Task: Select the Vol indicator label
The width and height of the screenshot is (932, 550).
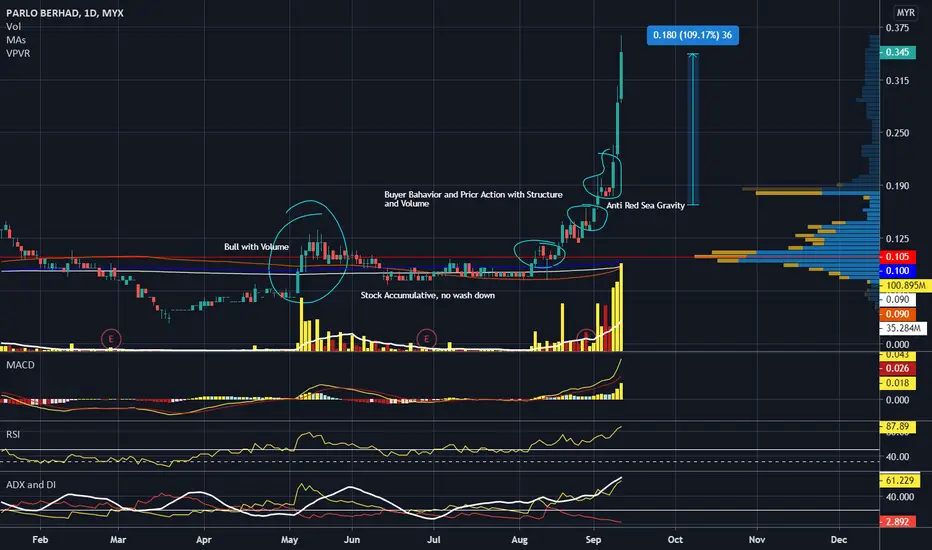Action: (14, 27)
